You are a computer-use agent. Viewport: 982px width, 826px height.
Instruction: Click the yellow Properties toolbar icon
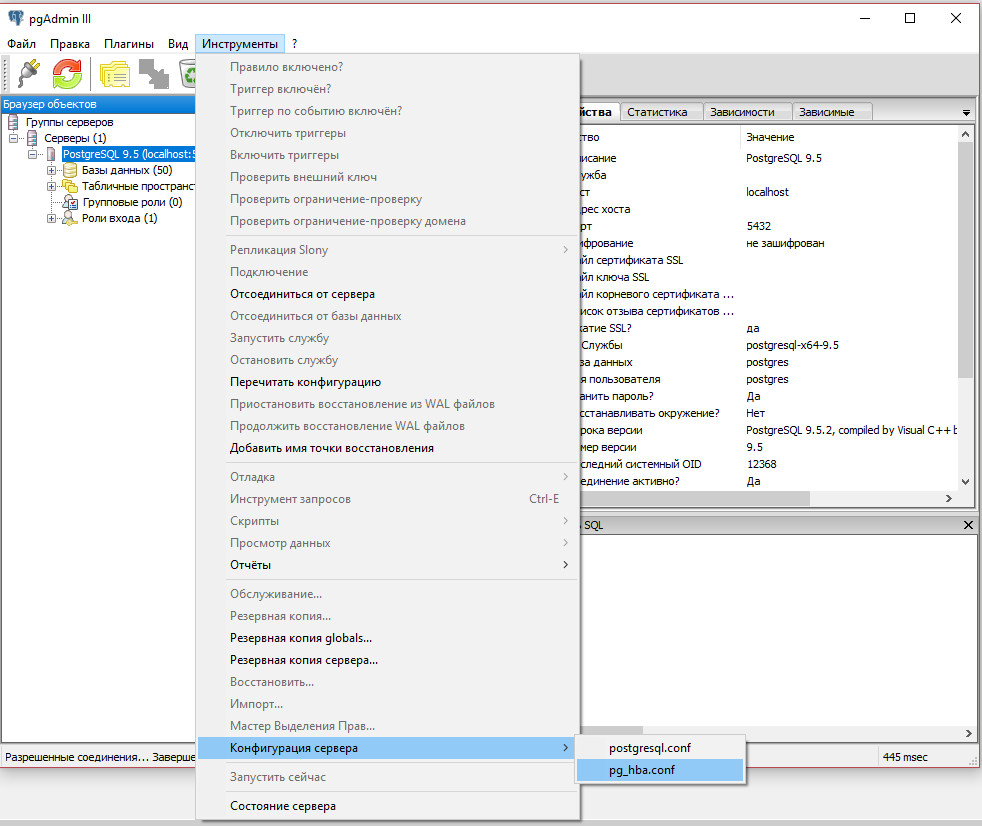114,74
